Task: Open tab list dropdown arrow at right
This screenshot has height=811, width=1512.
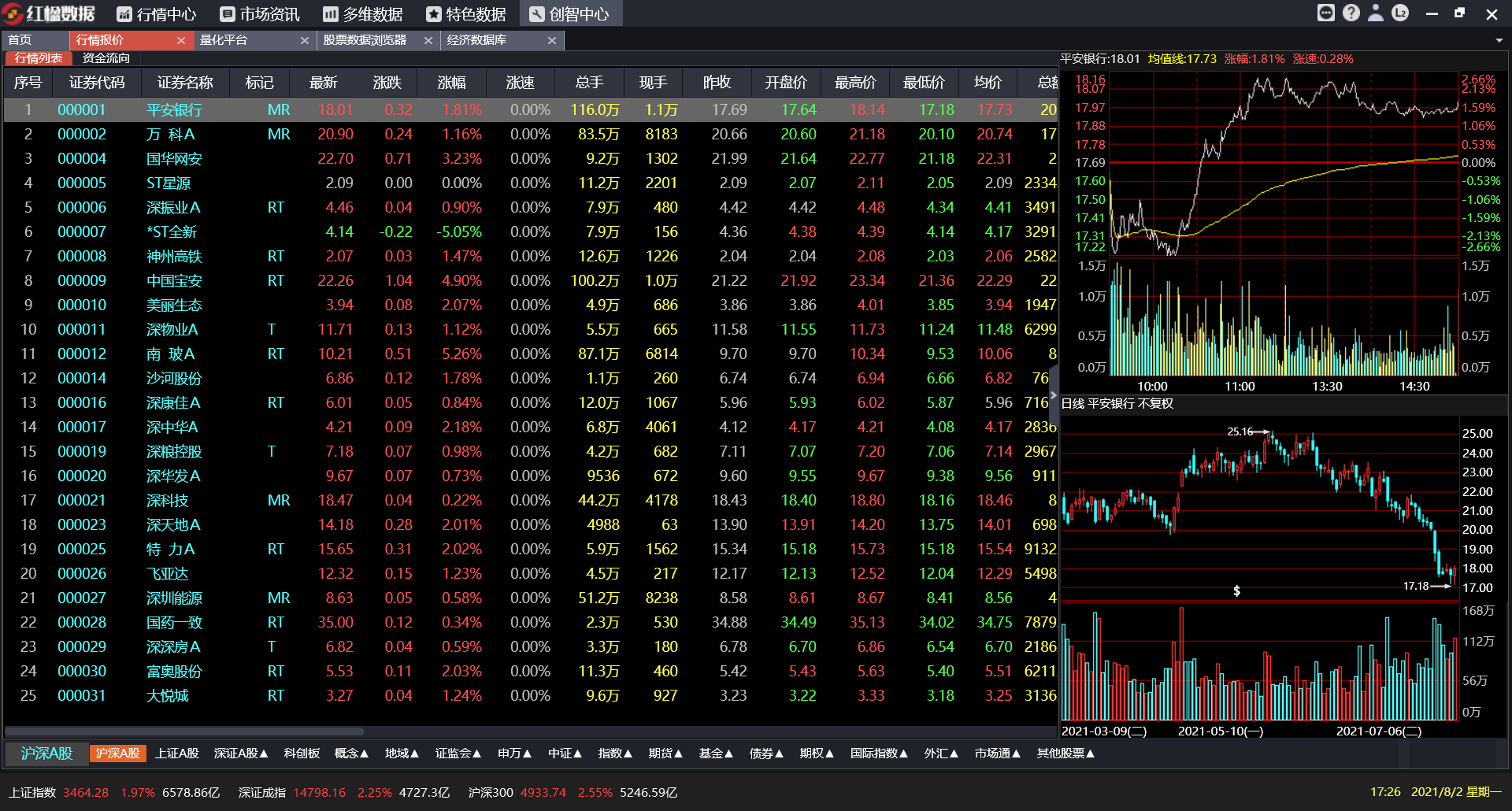Action: 1499,40
